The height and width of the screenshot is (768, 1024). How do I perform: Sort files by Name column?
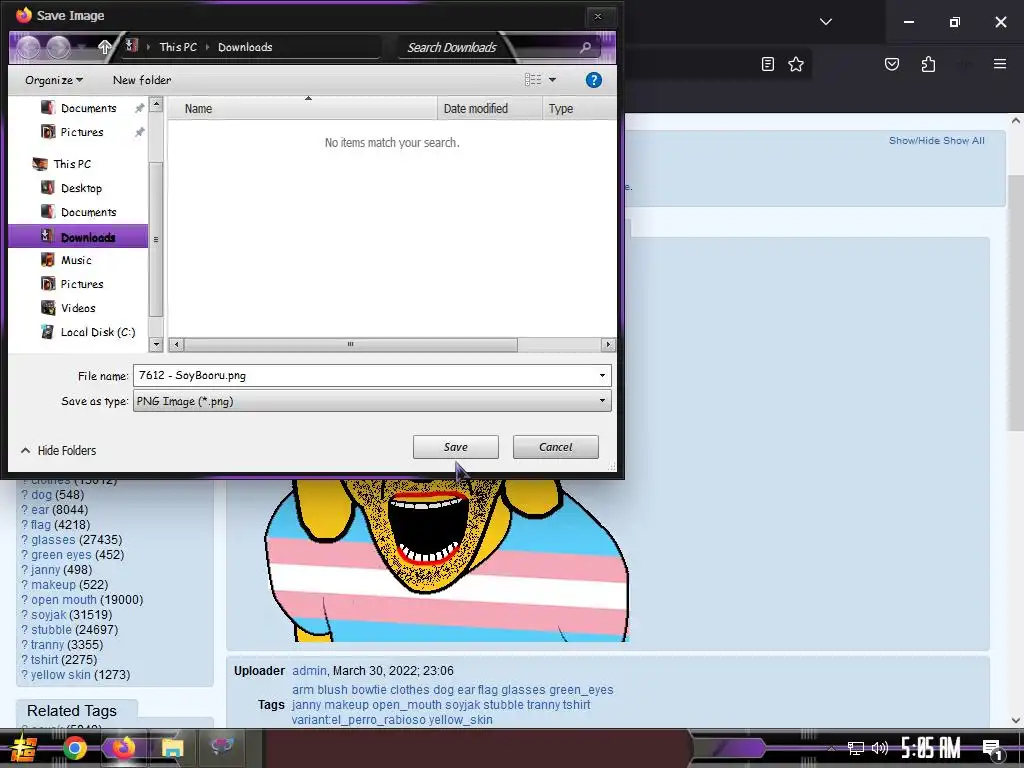coord(302,108)
